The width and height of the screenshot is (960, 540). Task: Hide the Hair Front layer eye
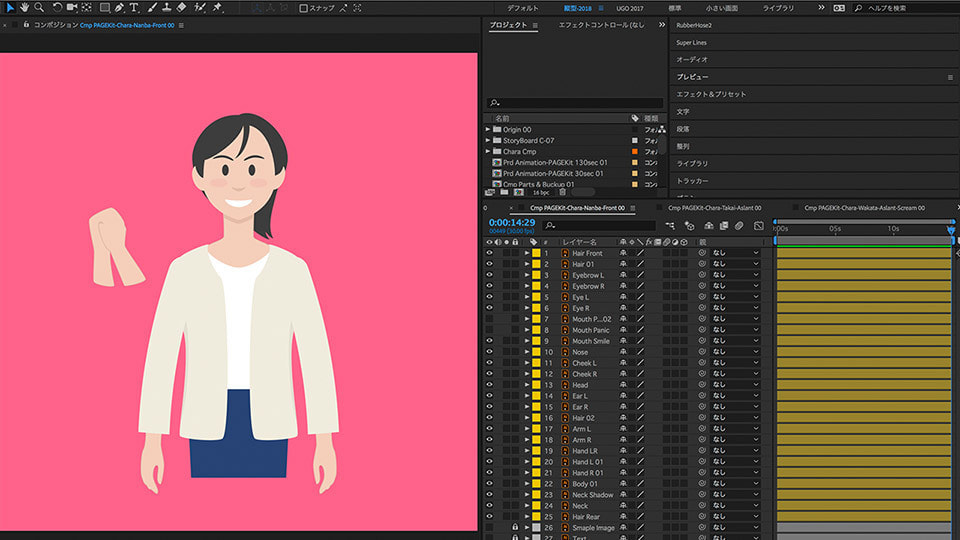click(489, 253)
